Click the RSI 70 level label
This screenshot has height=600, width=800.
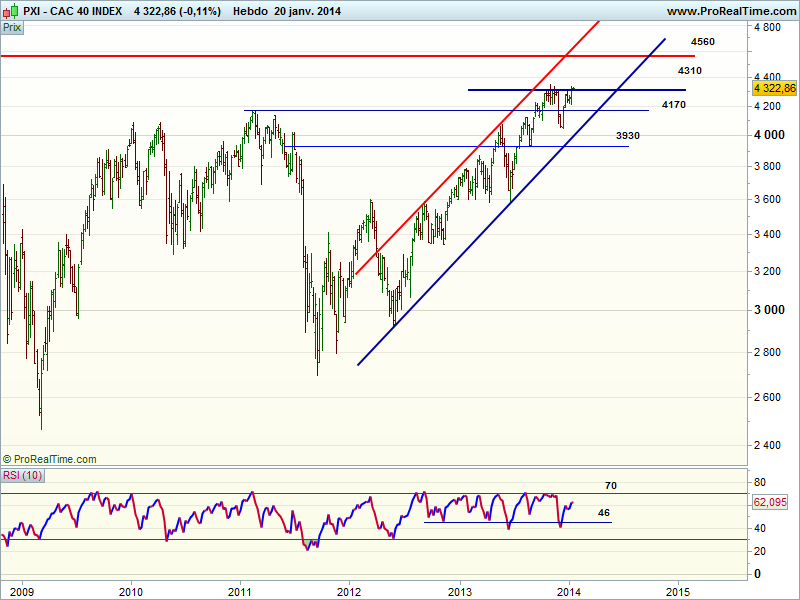(610, 485)
